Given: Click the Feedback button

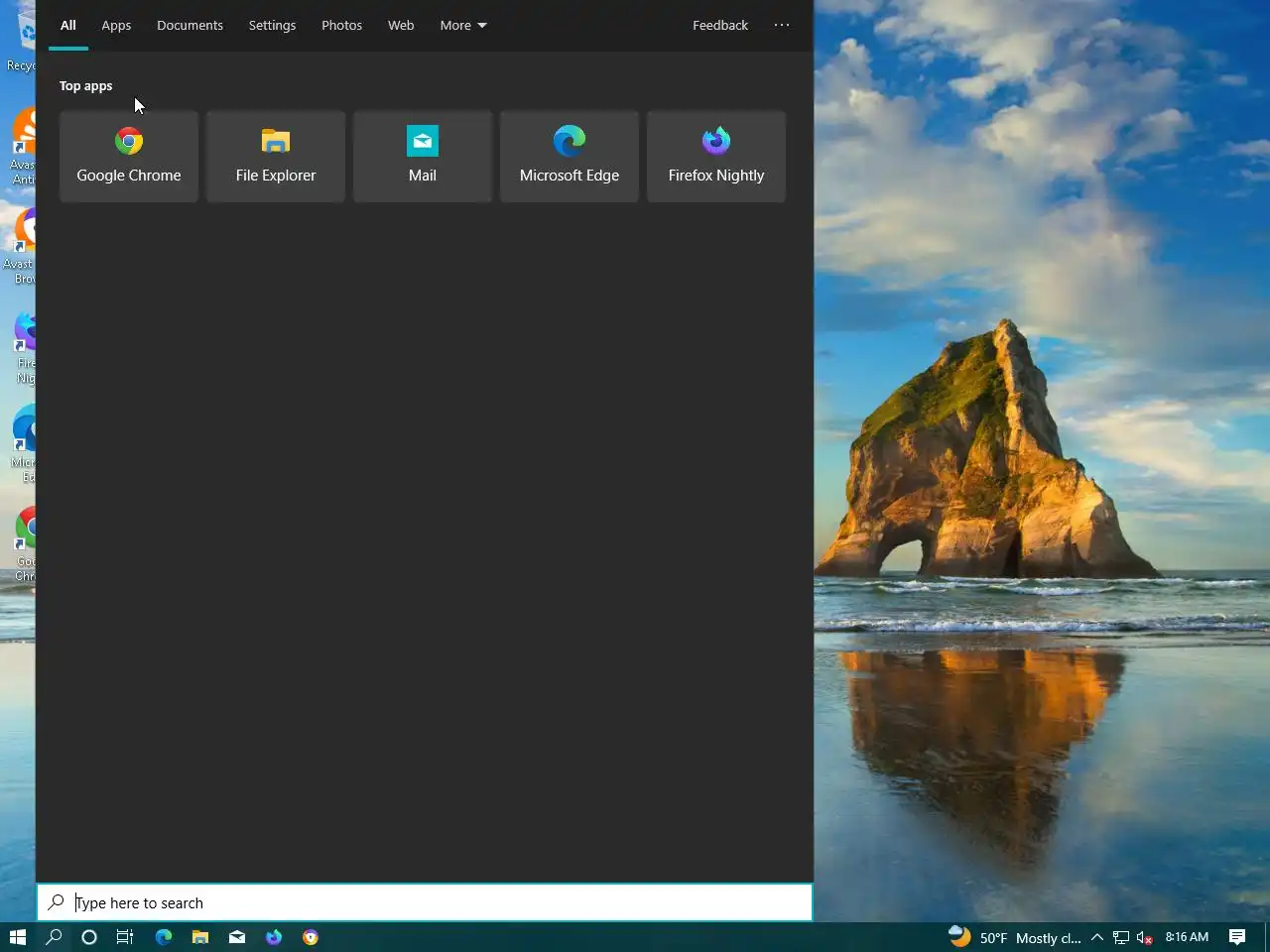Looking at the screenshot, I should click(720, 25).
